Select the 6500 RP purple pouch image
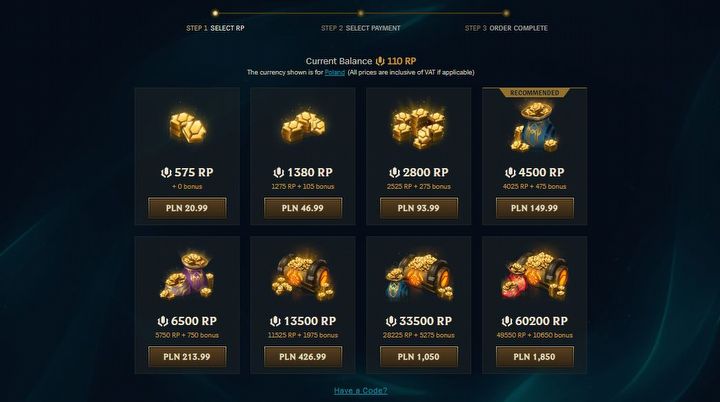Image resolution: width=720 pixels, height=402 pixels. point(187,276)
